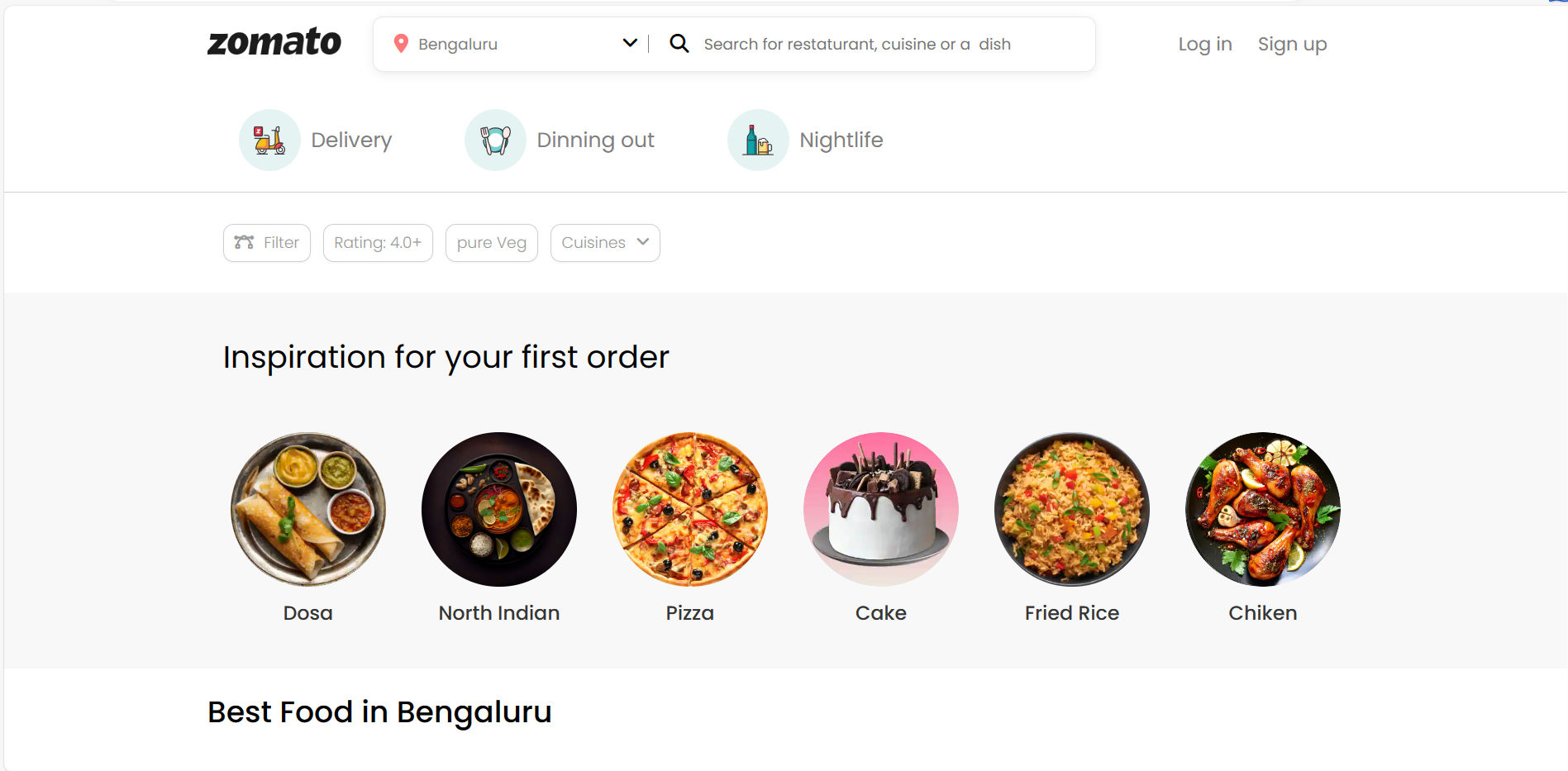Expand the Bengaluru location dropdown
The image size is (1568, 771).
630,43
